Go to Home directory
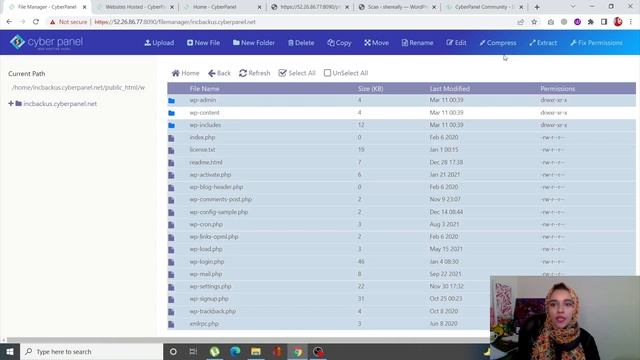 [186, 73]
